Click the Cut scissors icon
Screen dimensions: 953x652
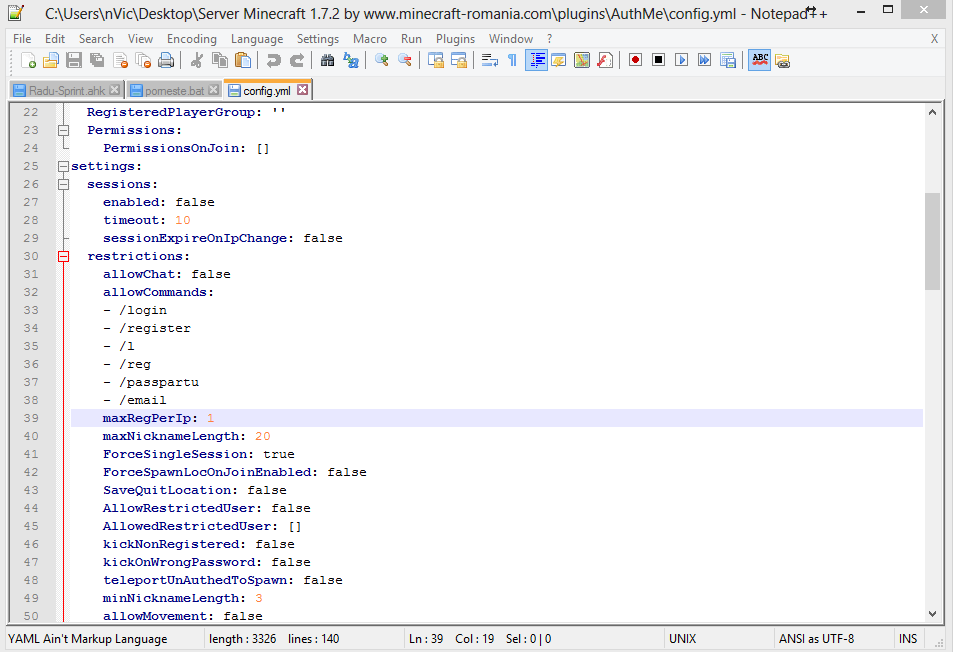point(196,60)
